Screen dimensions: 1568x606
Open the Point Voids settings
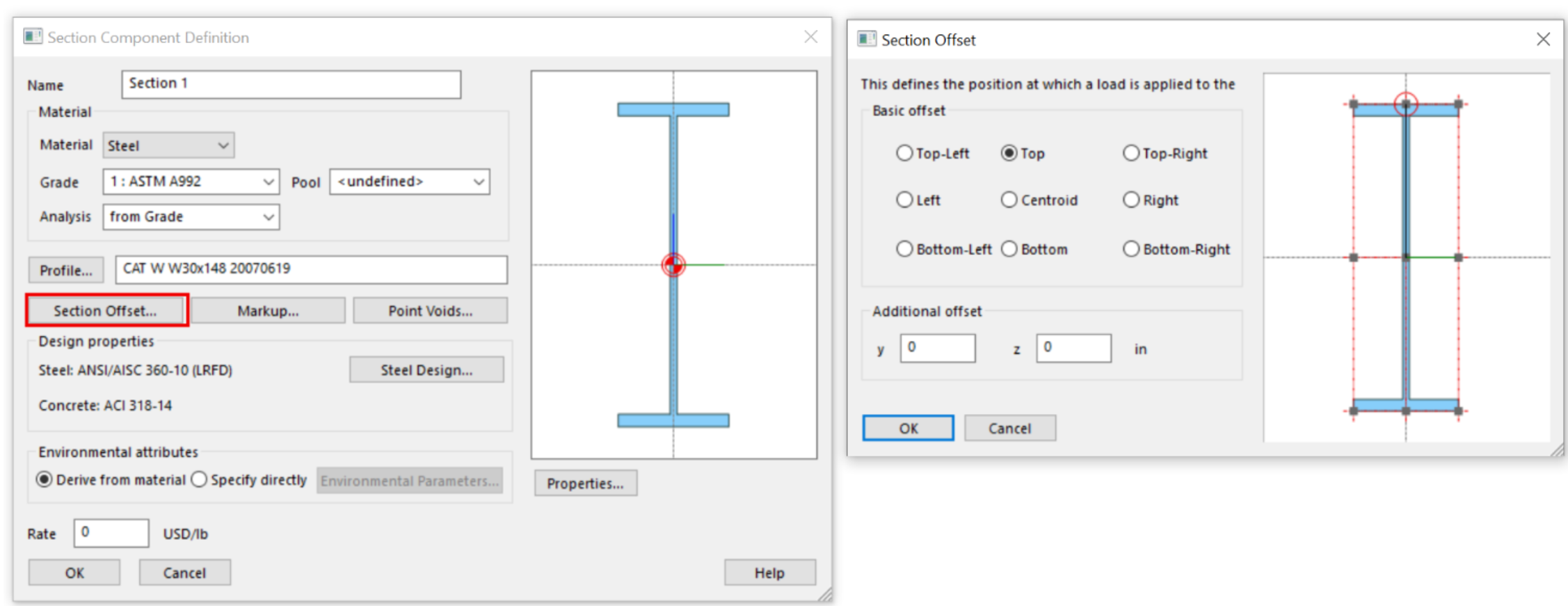tap(429, 310)
